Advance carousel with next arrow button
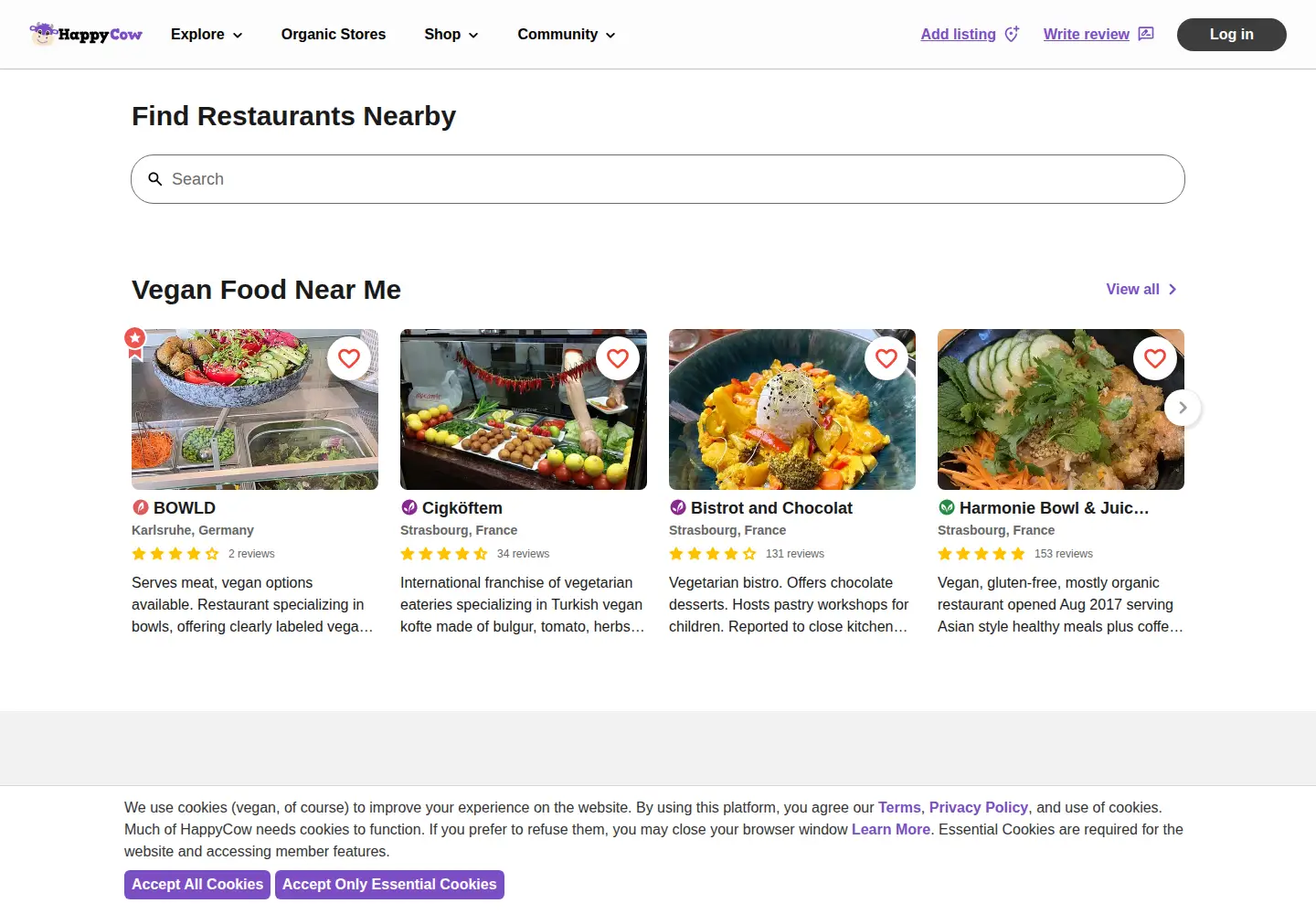This screenshot has width=1316, height=914. [1183, 408]
